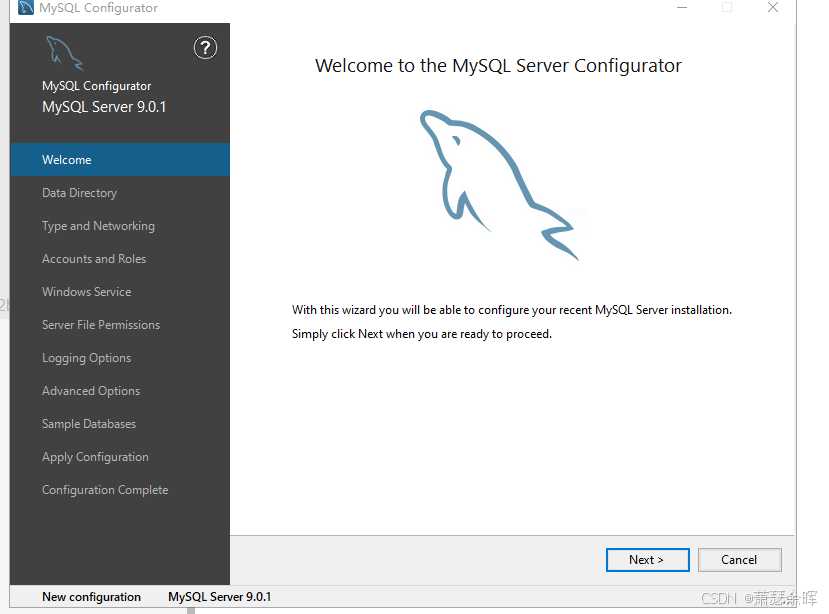The height and width of the screenshot is (614, 829).
Task: Click the Next > button
Action: [x=648, y=560]
